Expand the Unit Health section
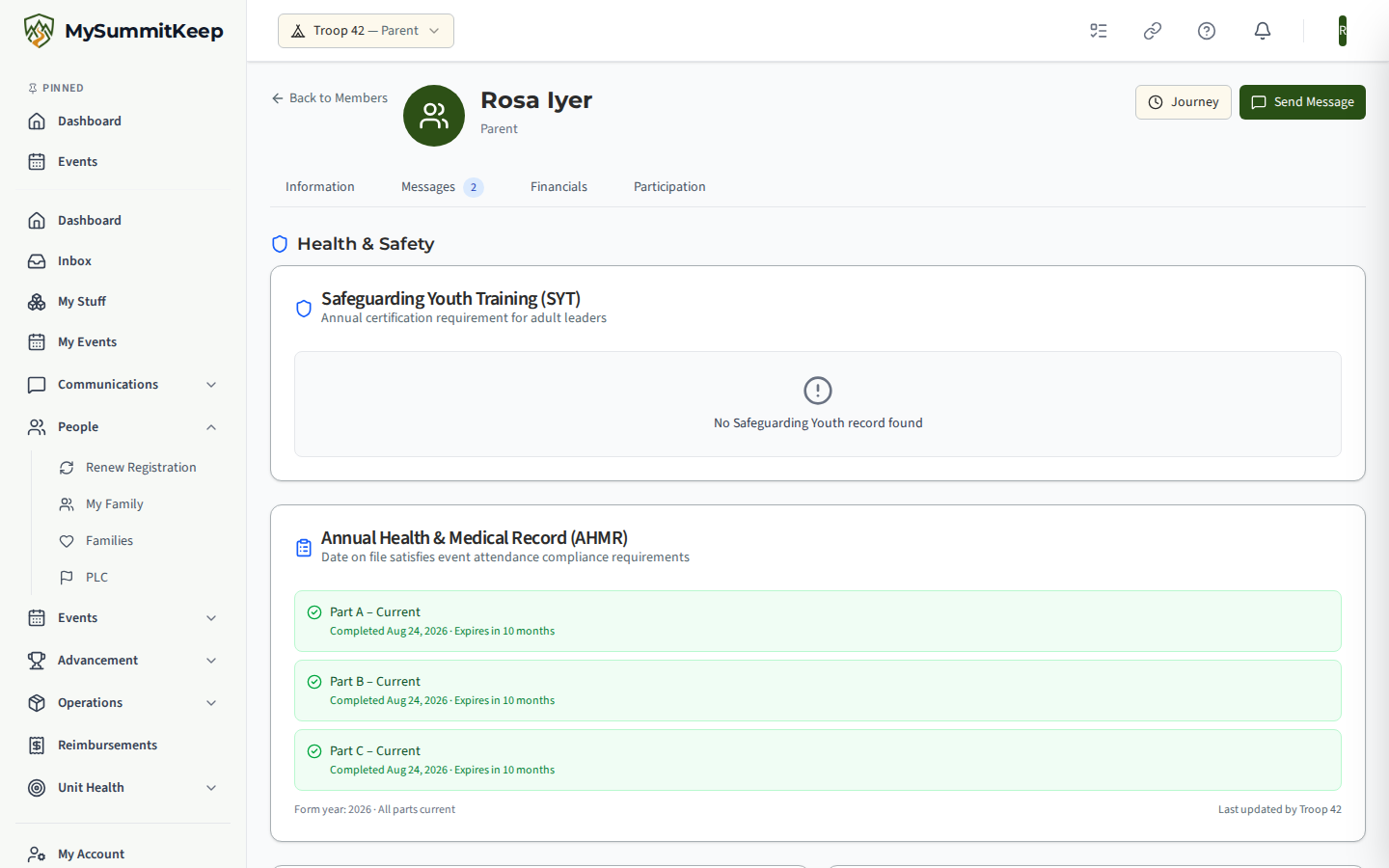1389x868 pixels. point(123,787)
